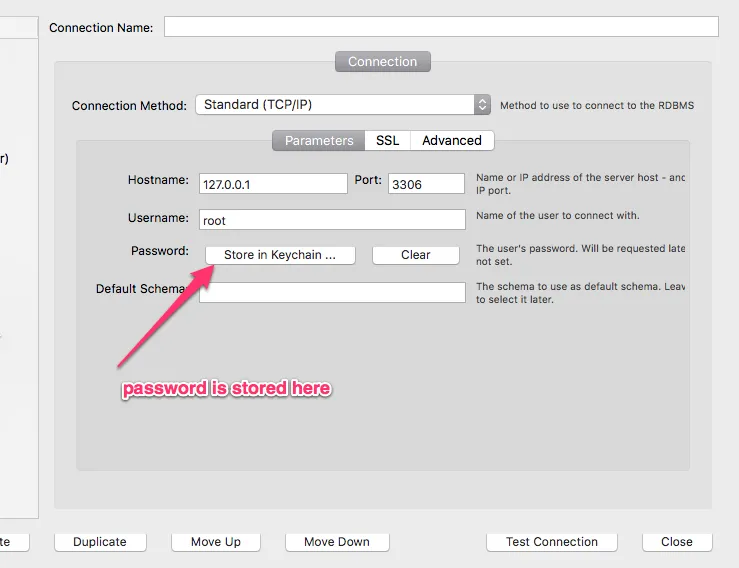
Task: Click the Default Schema input field
Action: tap(332, 293)
